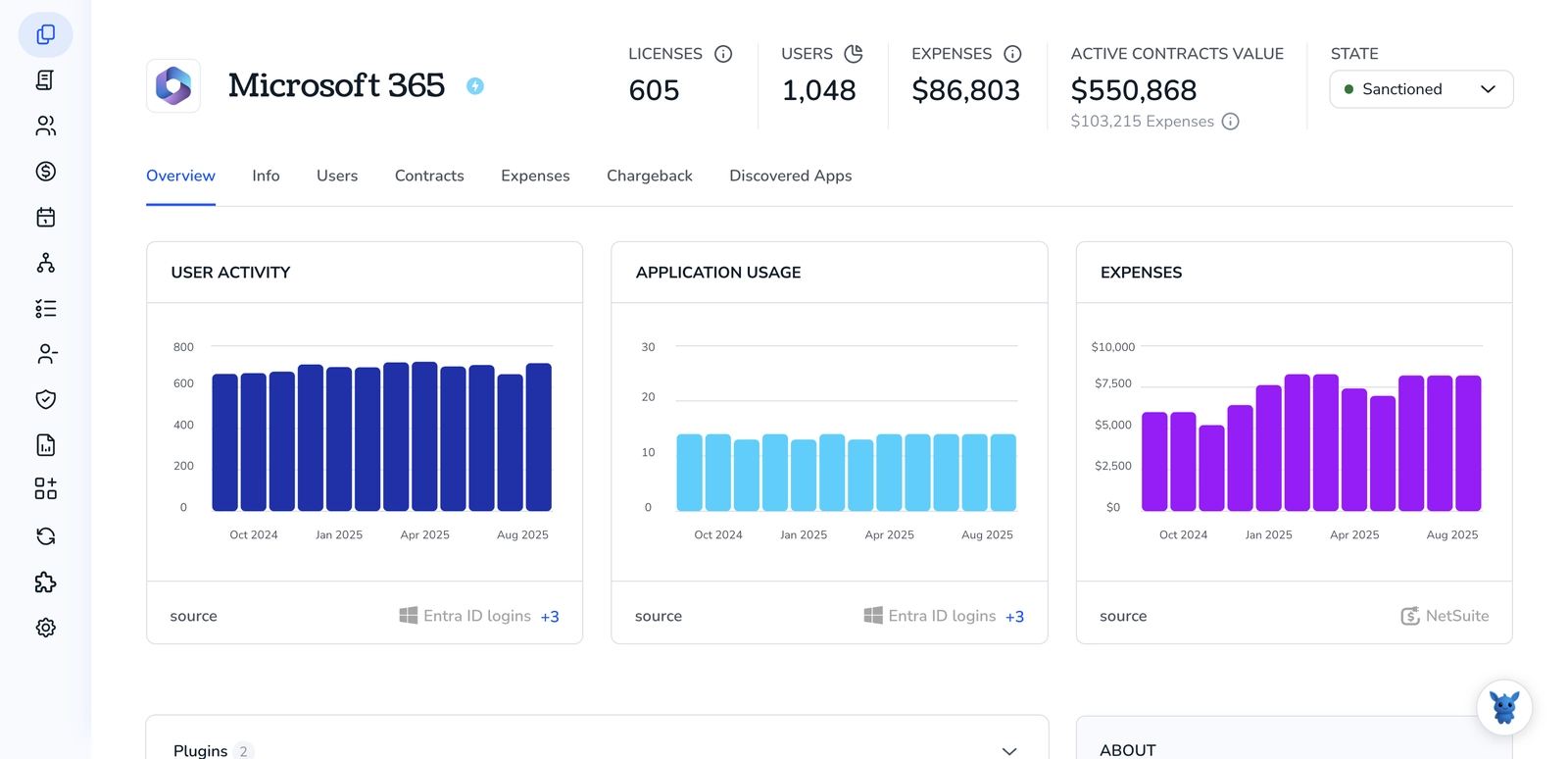
Task: Click the Licenses info icon
Action: coord(723,54)
